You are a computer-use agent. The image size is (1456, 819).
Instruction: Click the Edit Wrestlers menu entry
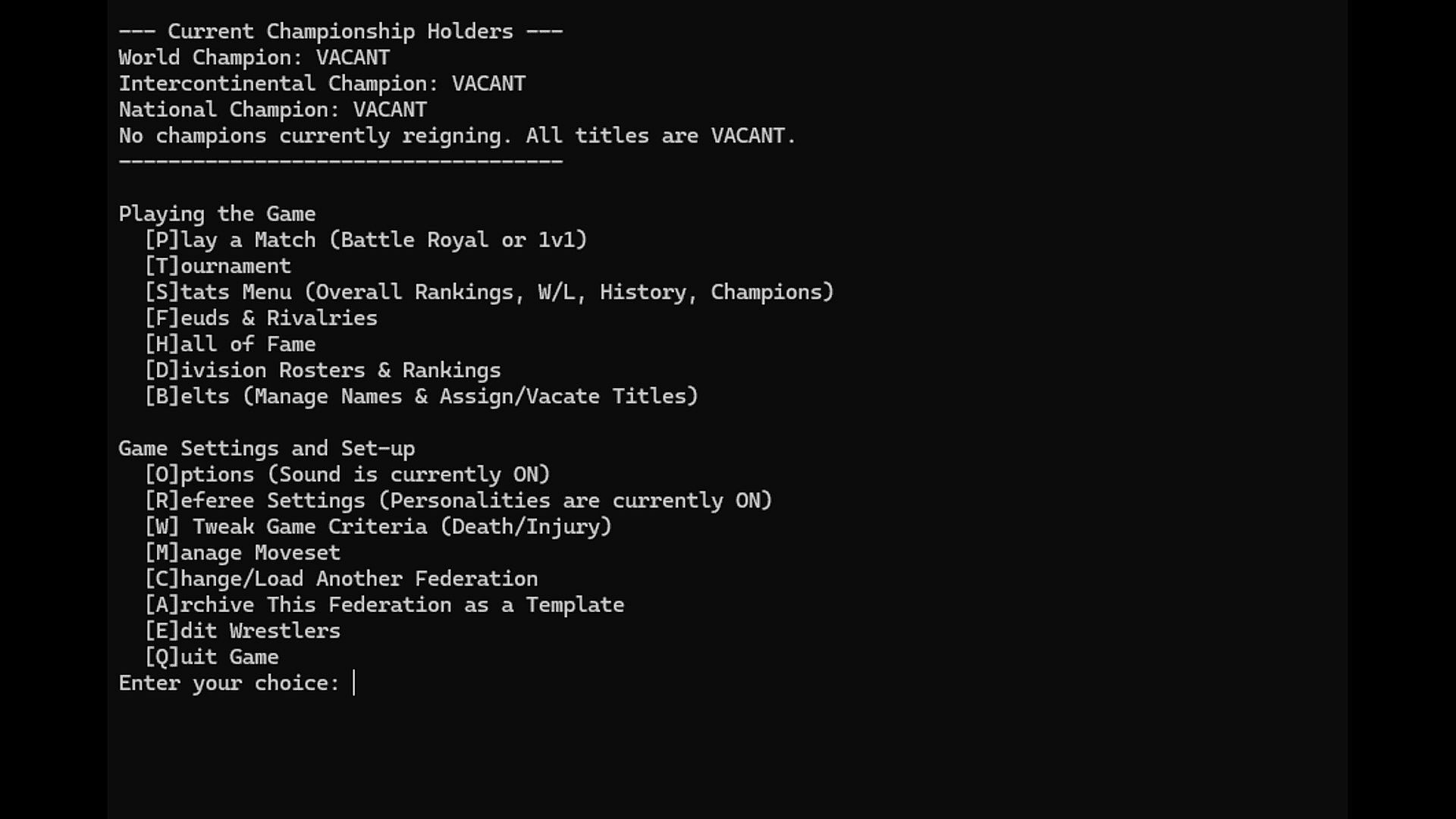click(x=243, y=631)
